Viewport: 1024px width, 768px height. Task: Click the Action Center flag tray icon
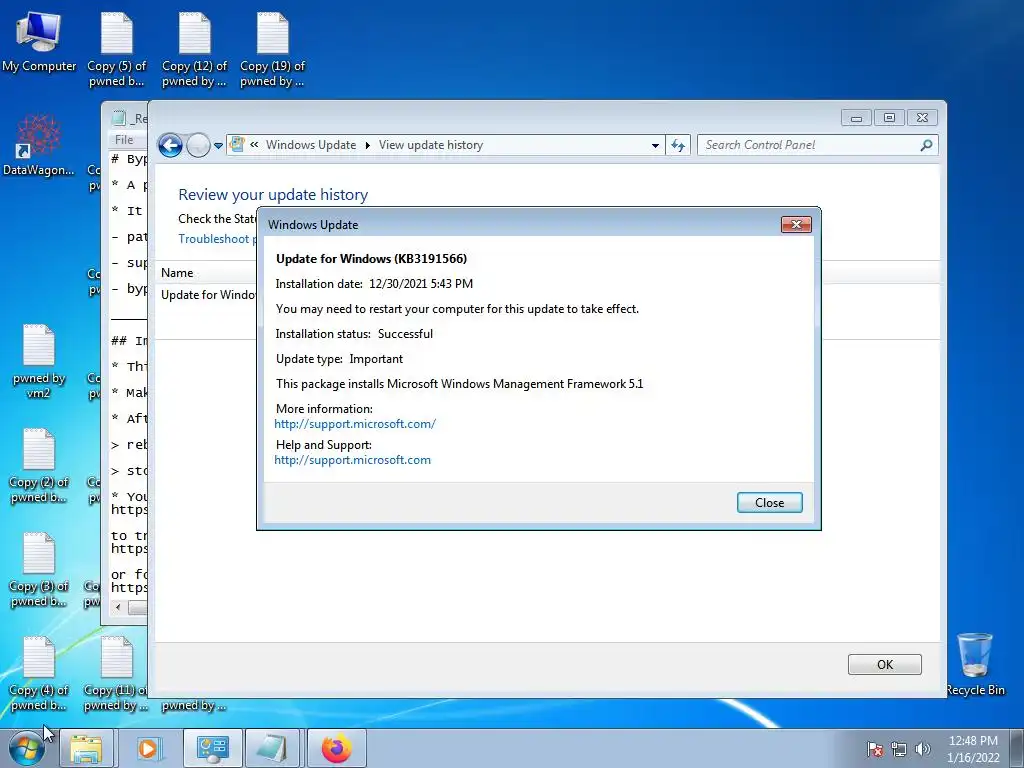coord(875,749)
